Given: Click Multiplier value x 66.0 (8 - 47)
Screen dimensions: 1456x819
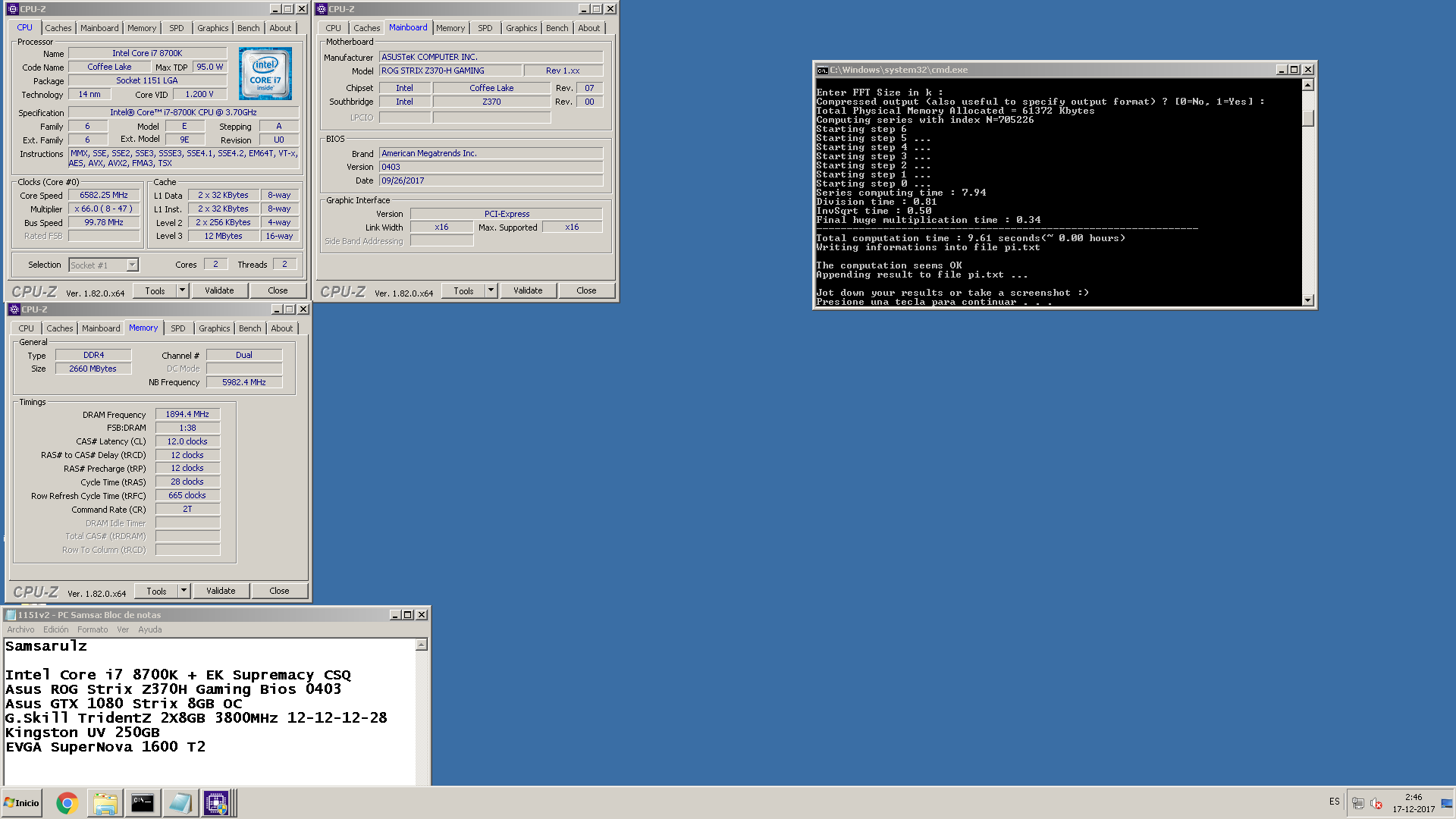Looking at the screenshot, I should click(x=104, y=209).
